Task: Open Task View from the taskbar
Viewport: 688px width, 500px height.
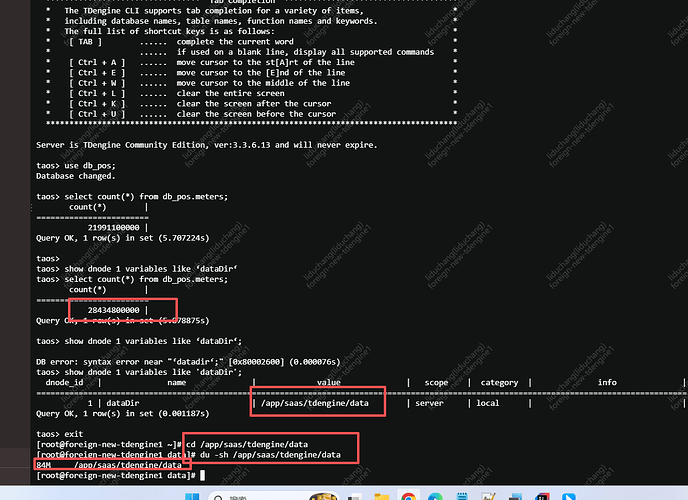Action: pyautogui.click(x=355, y=494)
